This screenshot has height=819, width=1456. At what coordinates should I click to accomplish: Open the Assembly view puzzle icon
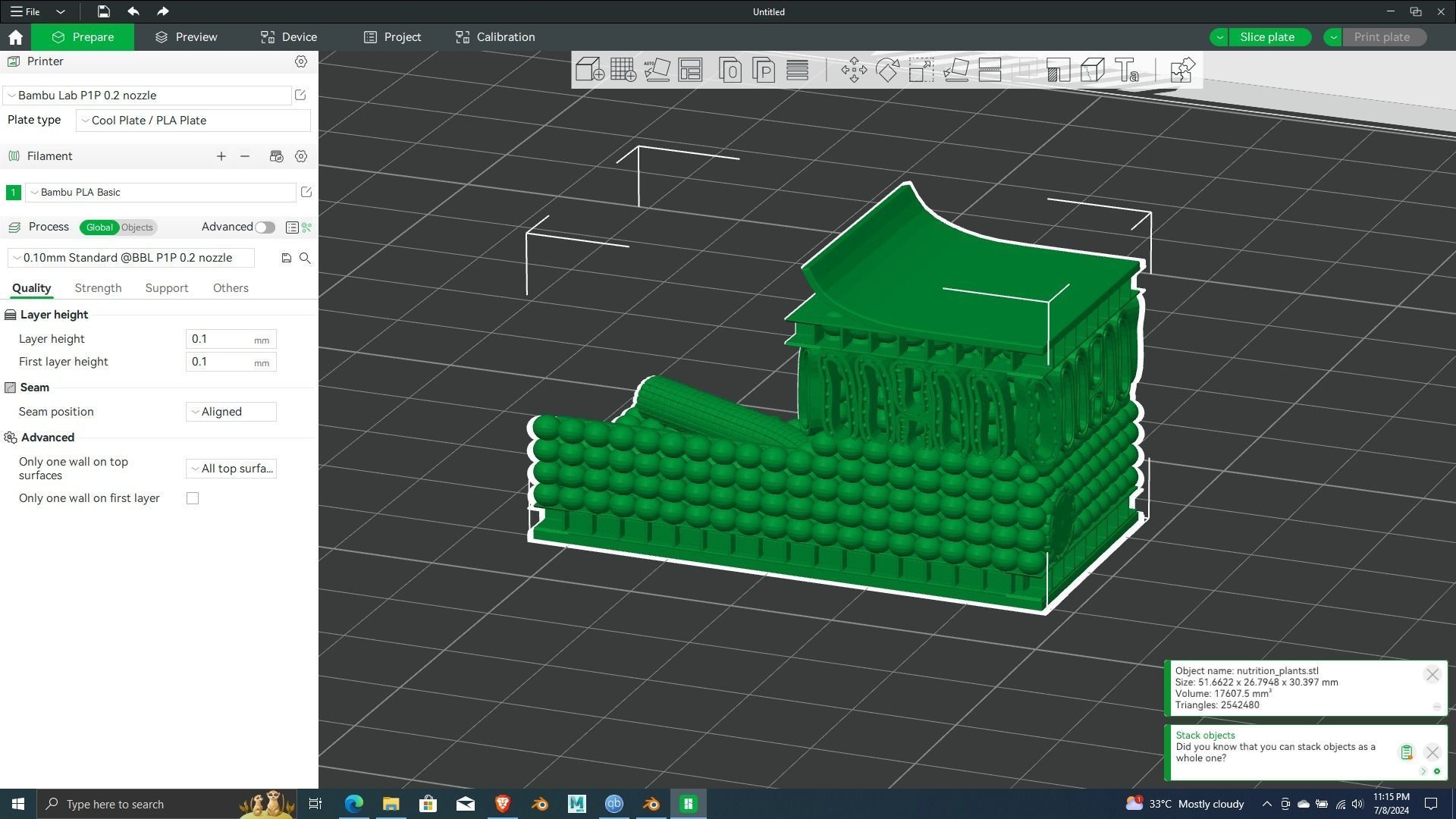click(x=1182, y=70)
